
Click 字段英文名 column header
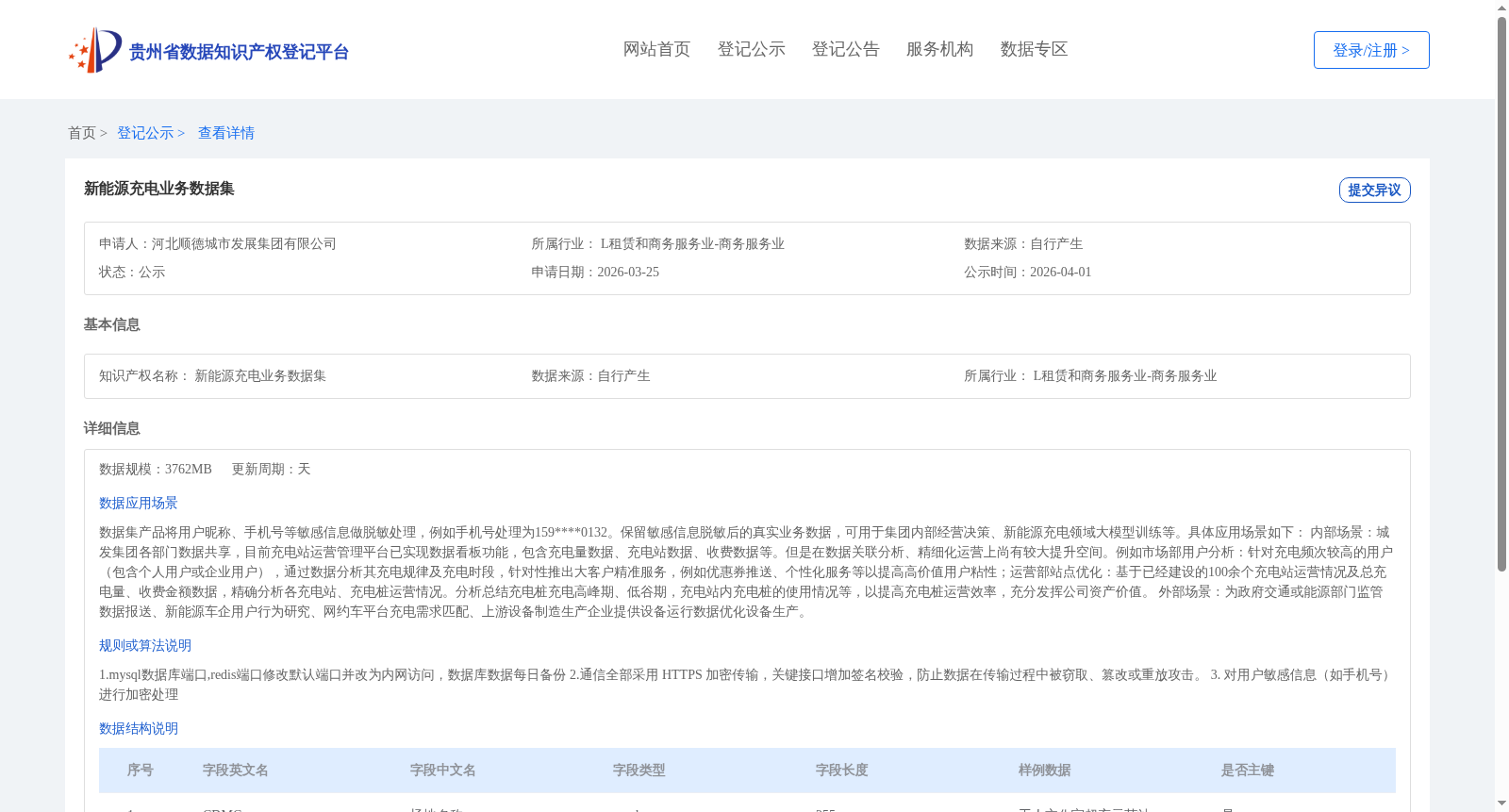236,771
